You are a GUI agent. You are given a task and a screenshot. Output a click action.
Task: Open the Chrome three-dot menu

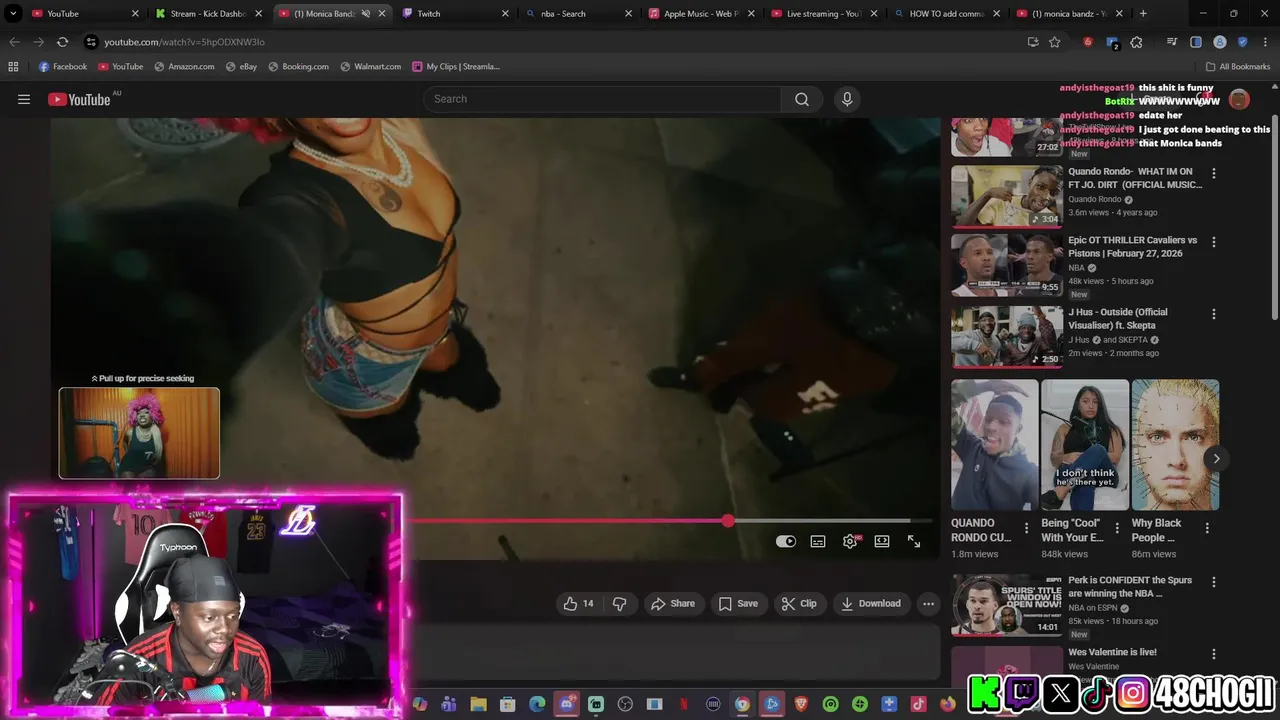tap(1265, 42)
